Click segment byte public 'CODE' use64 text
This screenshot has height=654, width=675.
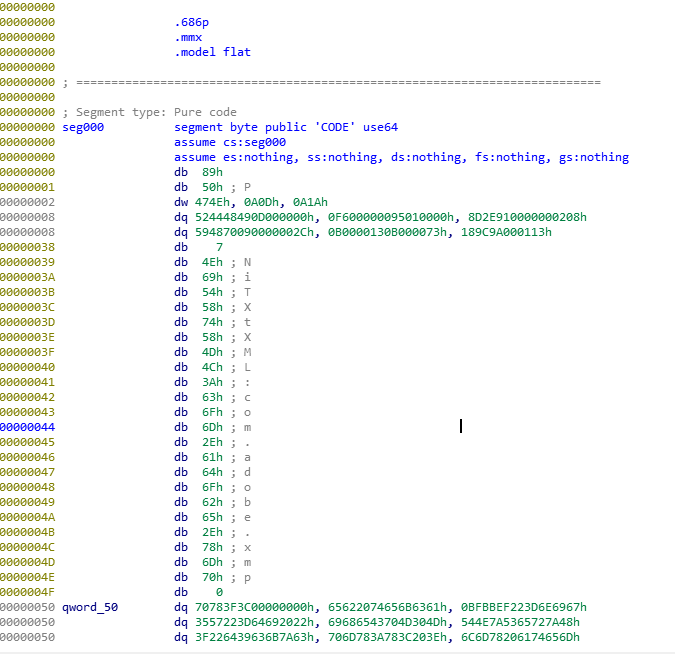286,127
